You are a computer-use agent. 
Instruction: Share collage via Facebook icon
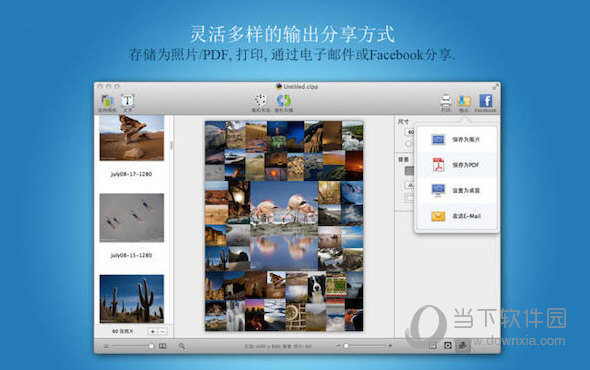[x=485, y=103]
